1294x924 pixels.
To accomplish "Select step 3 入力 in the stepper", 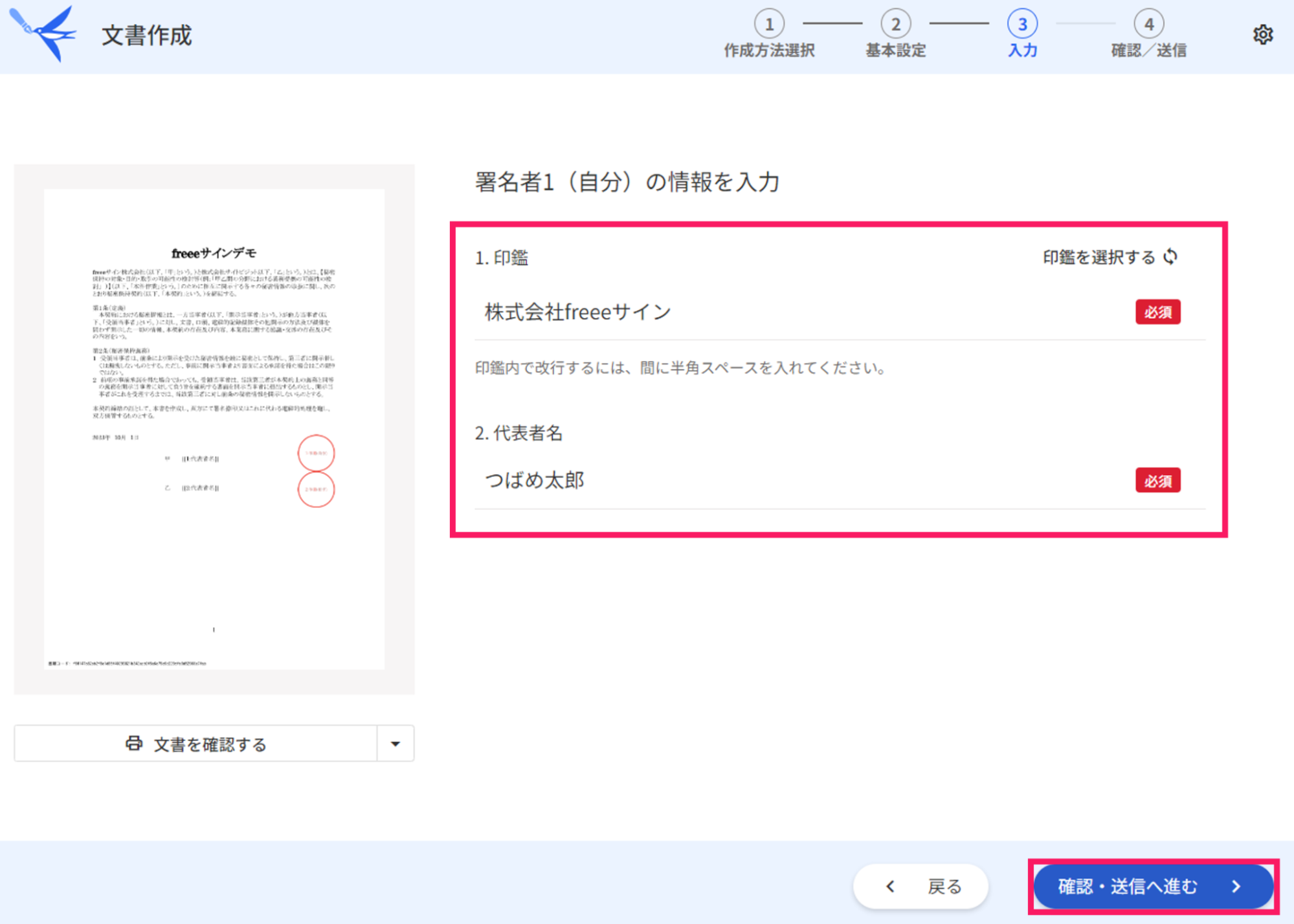I will click(1022, 25).
